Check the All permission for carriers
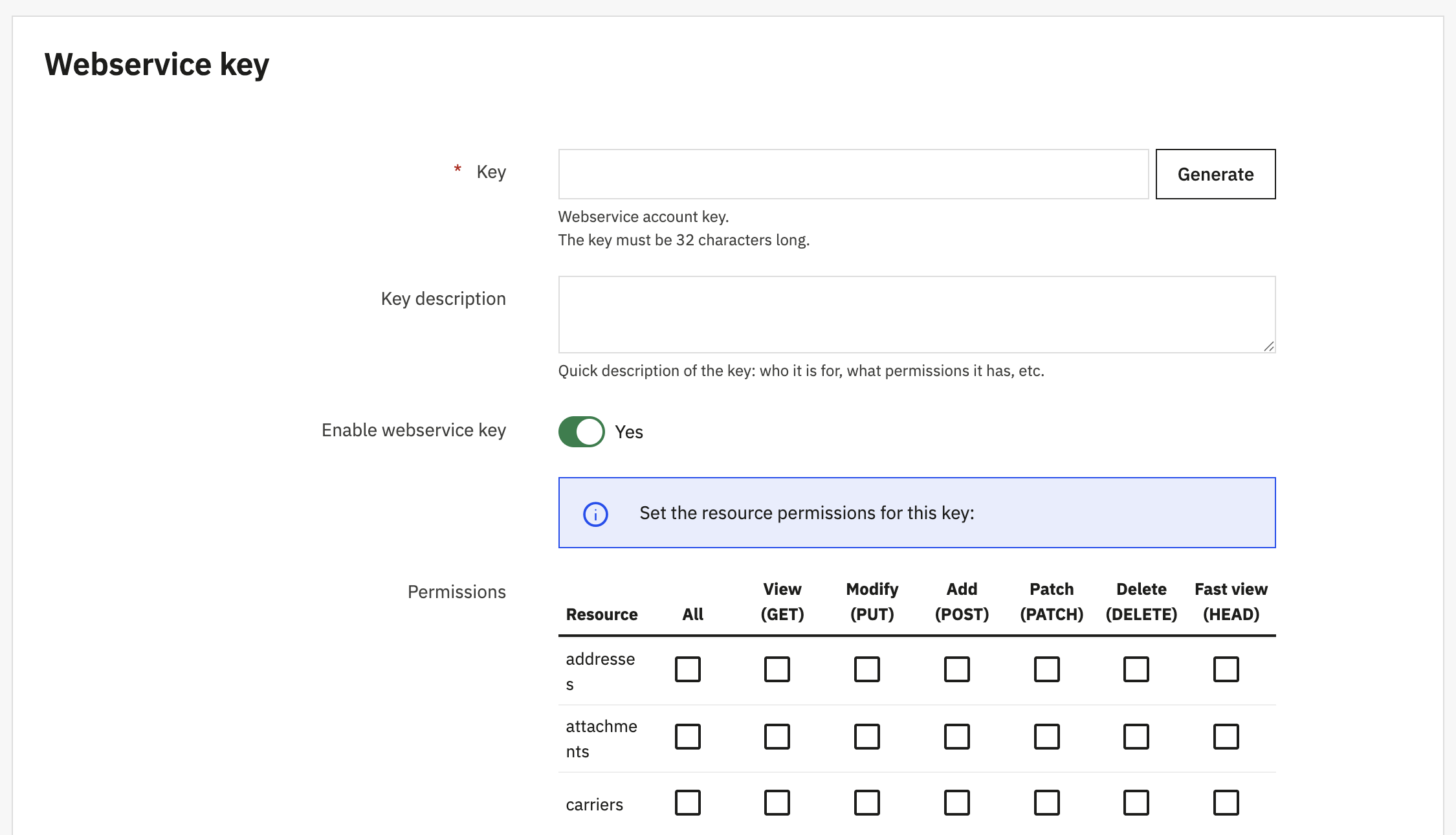Viewport: 1456px width, 835px height. (688, 803)
